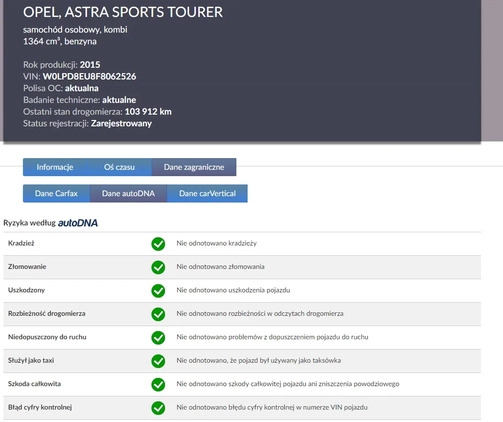
Task: Click the Rozbieżność drogomierza label
Action: pyautogui.click(x=47, y=314)
